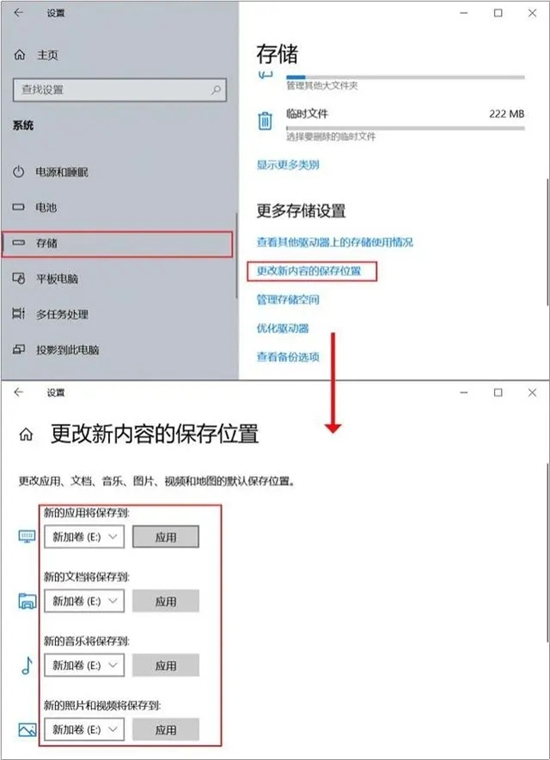Select 电池 in the sidebar

(x=117, y=207)
